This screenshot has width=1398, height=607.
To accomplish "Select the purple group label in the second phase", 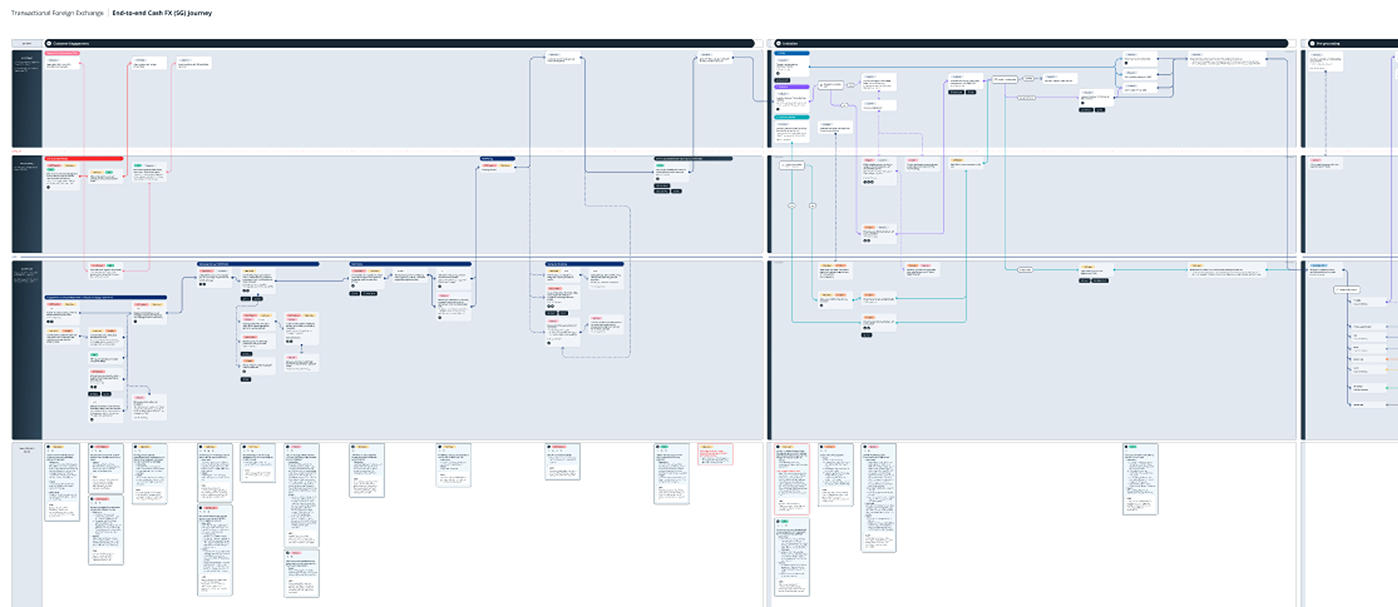I will click(792, 87).
